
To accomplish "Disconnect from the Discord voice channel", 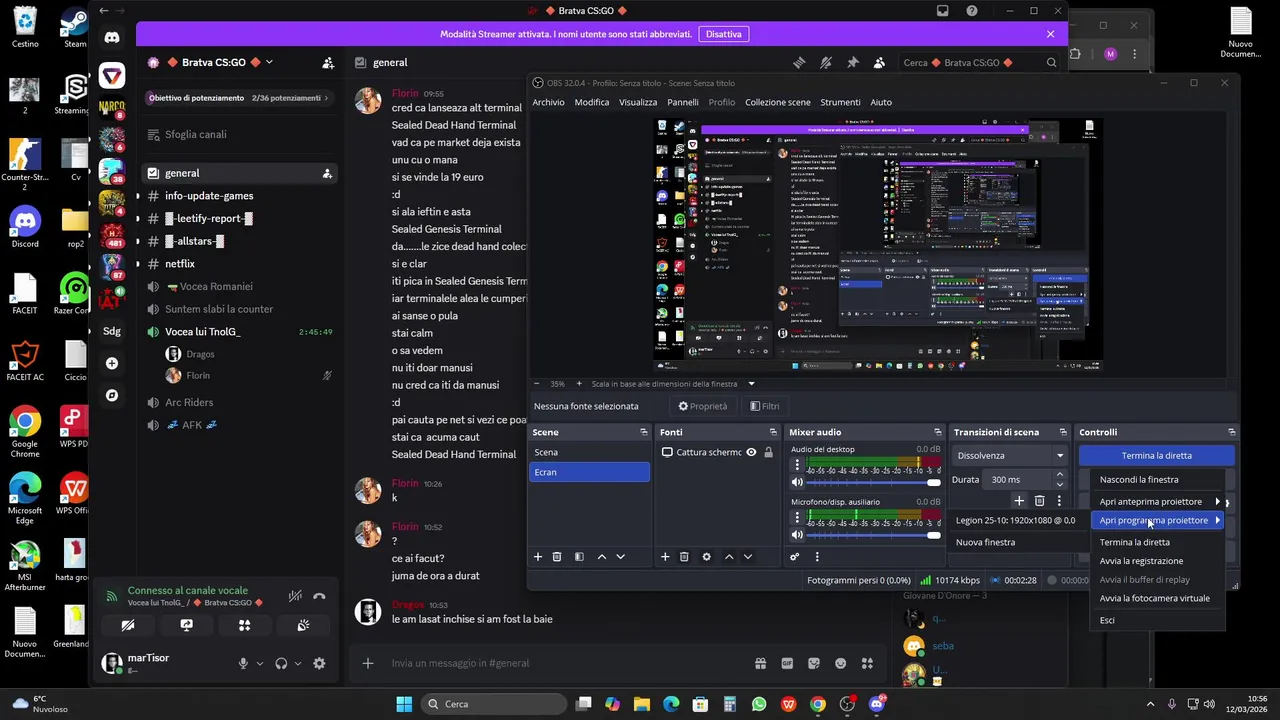I will pos(319,596).
